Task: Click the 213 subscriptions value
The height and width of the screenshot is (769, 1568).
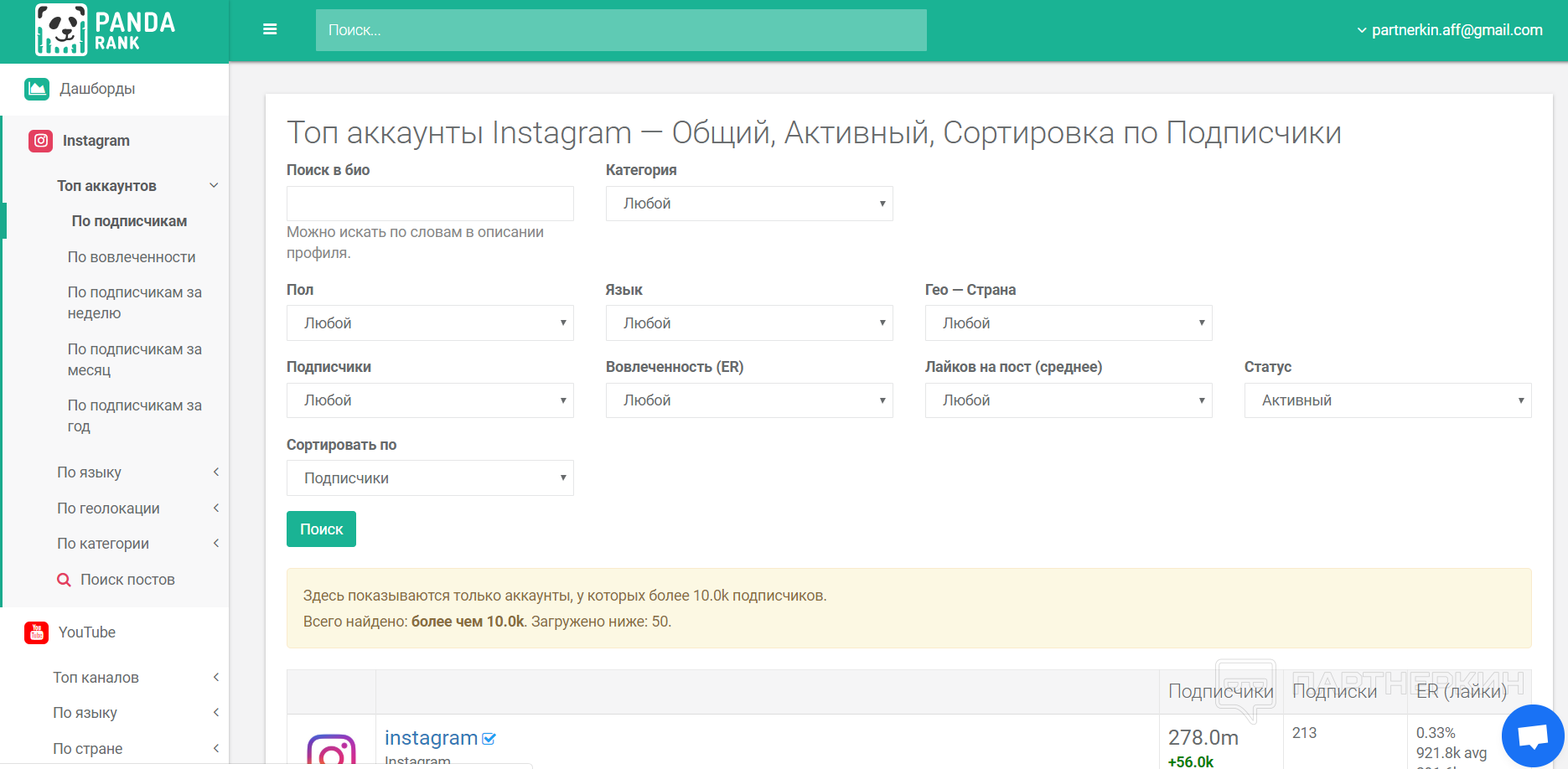Action: 1304,733
